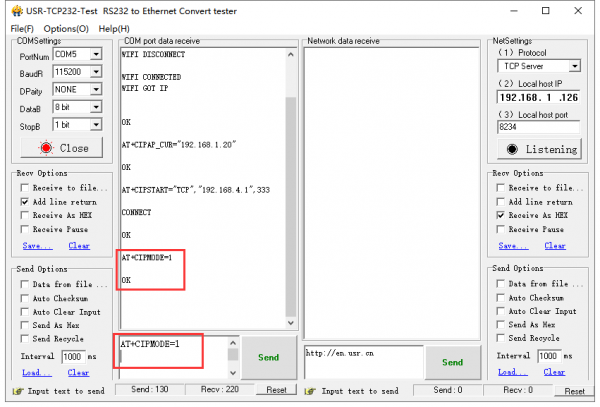
Task: Reset the COM Recv counter showing 220
Action: pos(275,389)
